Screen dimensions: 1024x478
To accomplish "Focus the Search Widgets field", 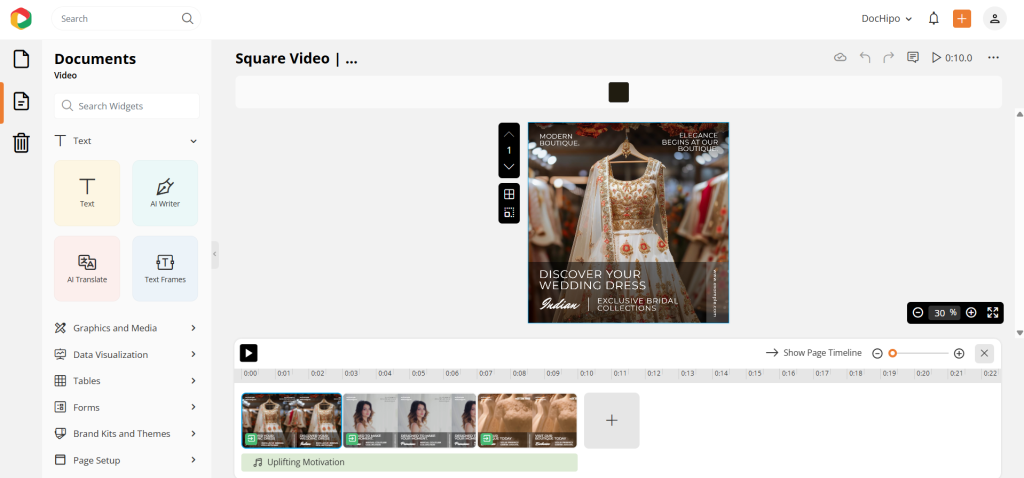I will pyautogui.click(x=127, y=106).
